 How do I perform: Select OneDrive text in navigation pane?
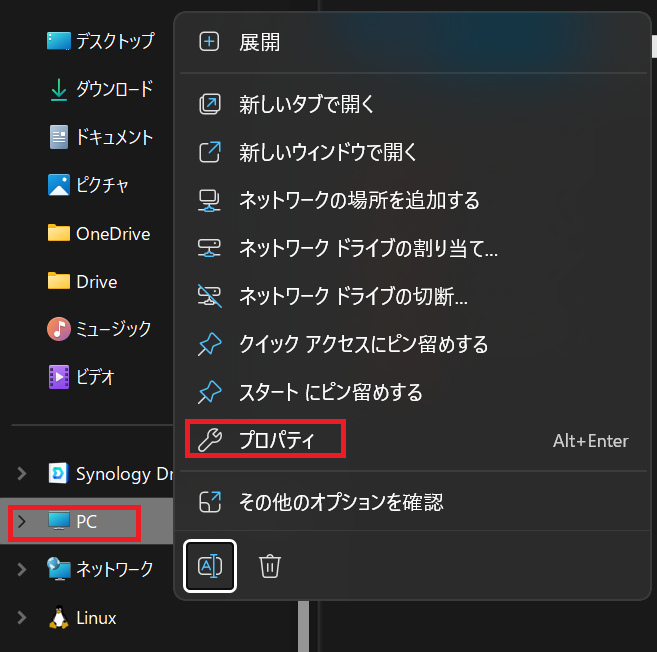(113, 234)
